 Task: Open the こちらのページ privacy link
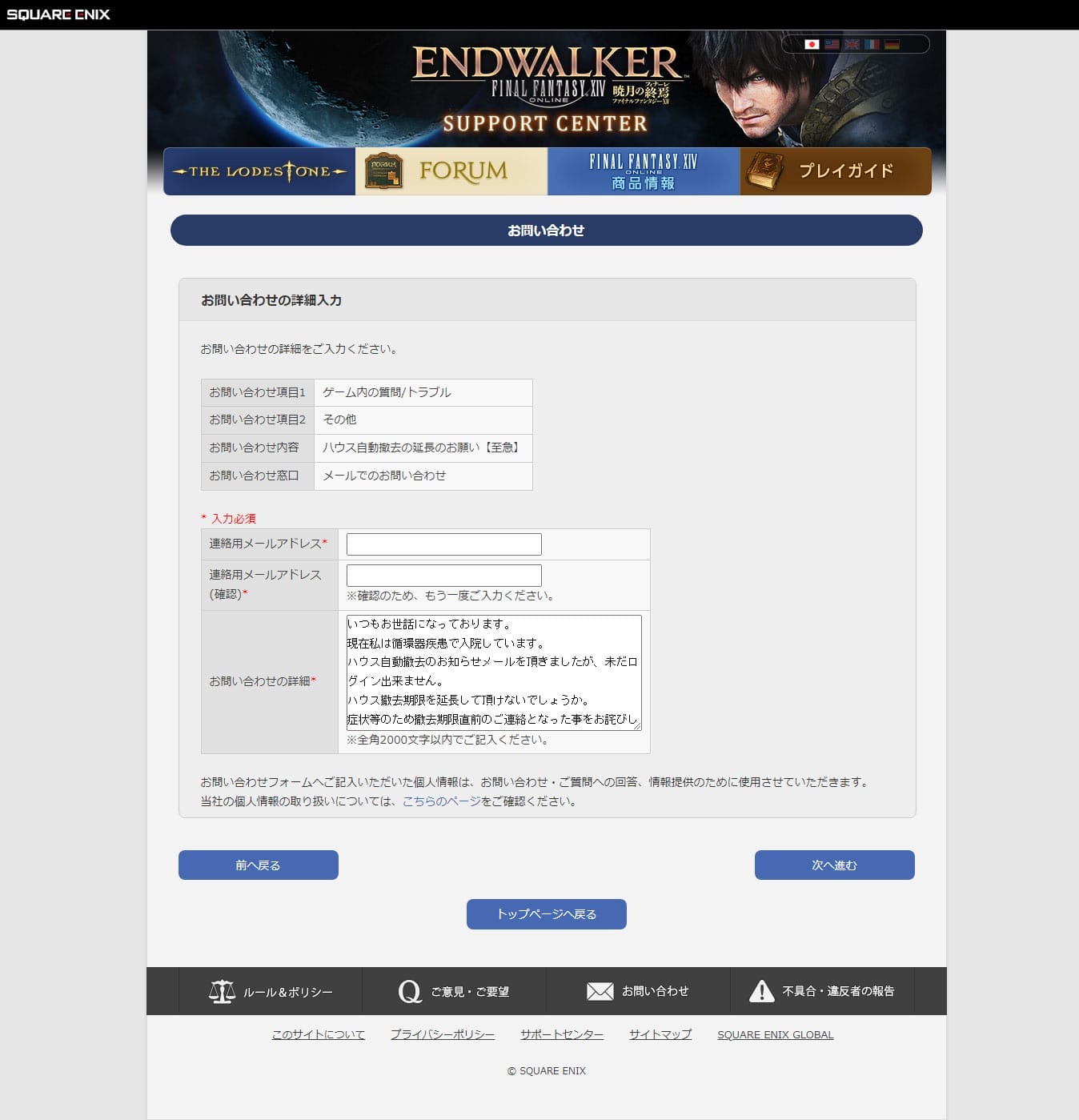point(441,801)
